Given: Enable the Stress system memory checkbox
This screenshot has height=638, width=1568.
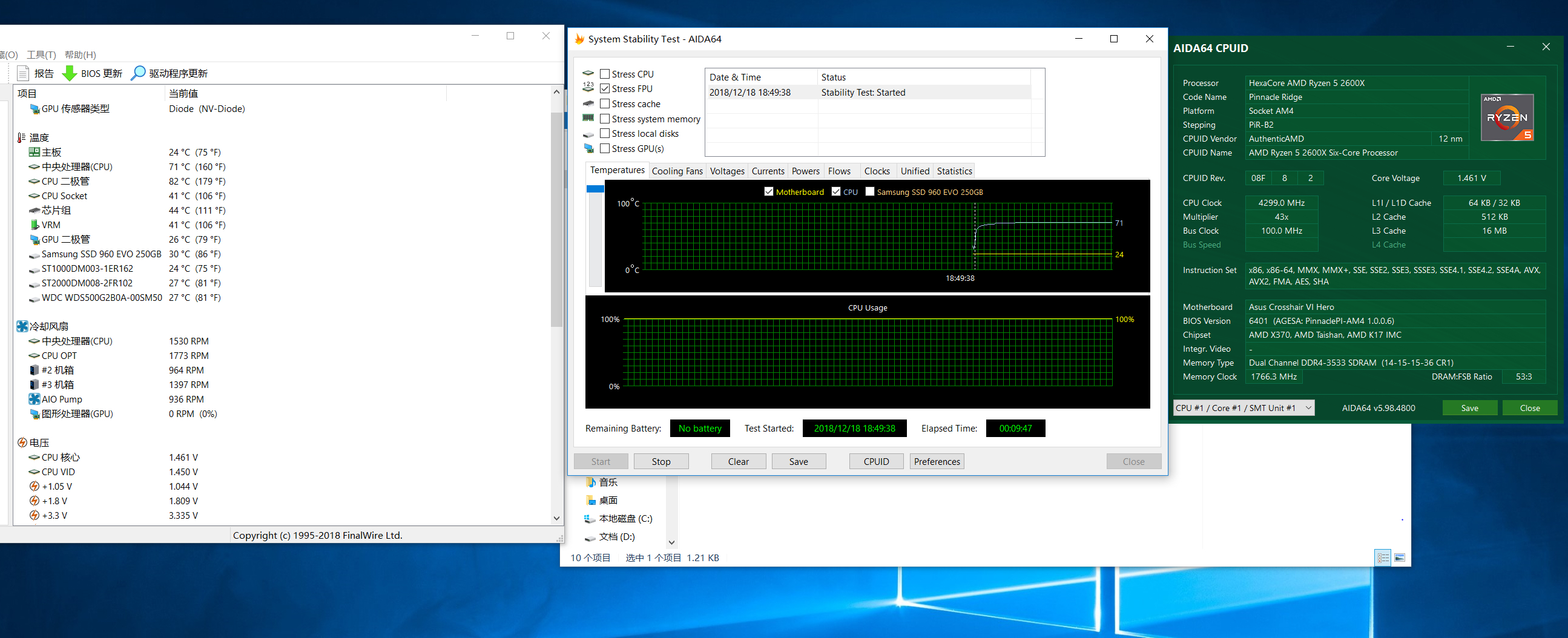Looking at the screenshot, I should click(604, 119).
